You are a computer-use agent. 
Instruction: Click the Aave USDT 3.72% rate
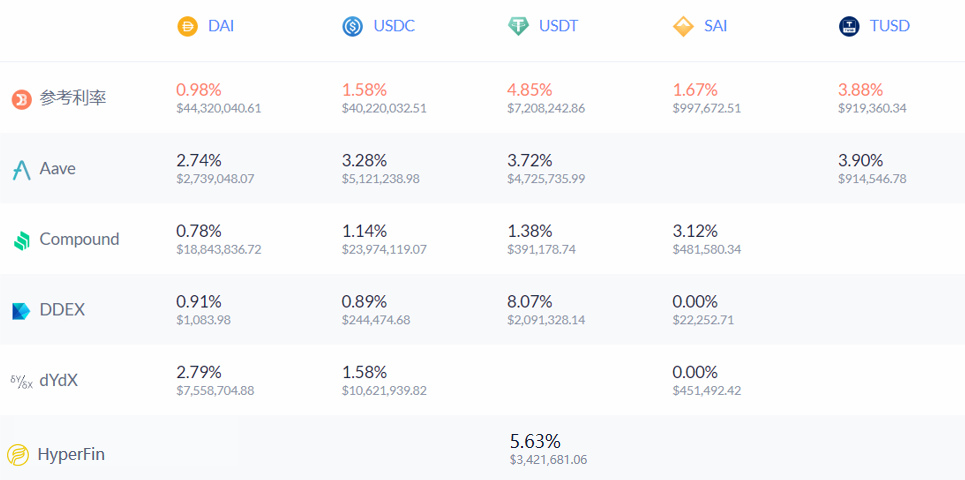pos(530,161)
